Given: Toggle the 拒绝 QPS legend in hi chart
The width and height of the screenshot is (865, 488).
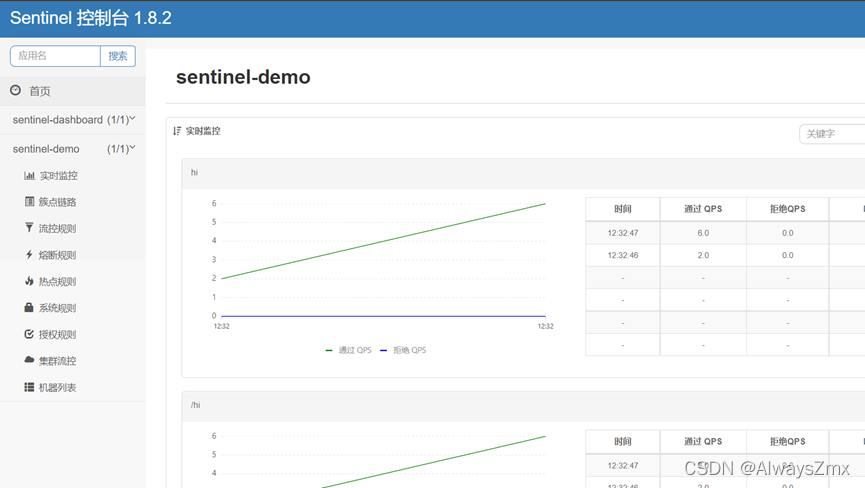Looking at the screenshot, I should tap(403, 350).
